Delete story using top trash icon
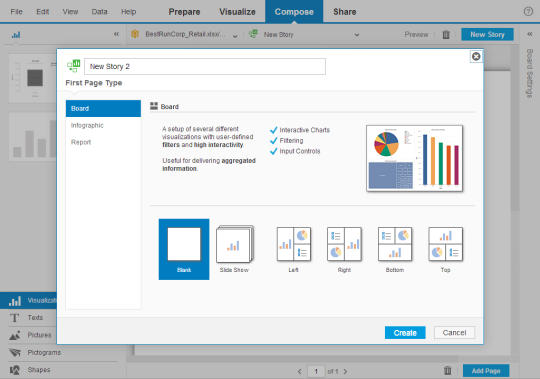 tap(446, 34)
